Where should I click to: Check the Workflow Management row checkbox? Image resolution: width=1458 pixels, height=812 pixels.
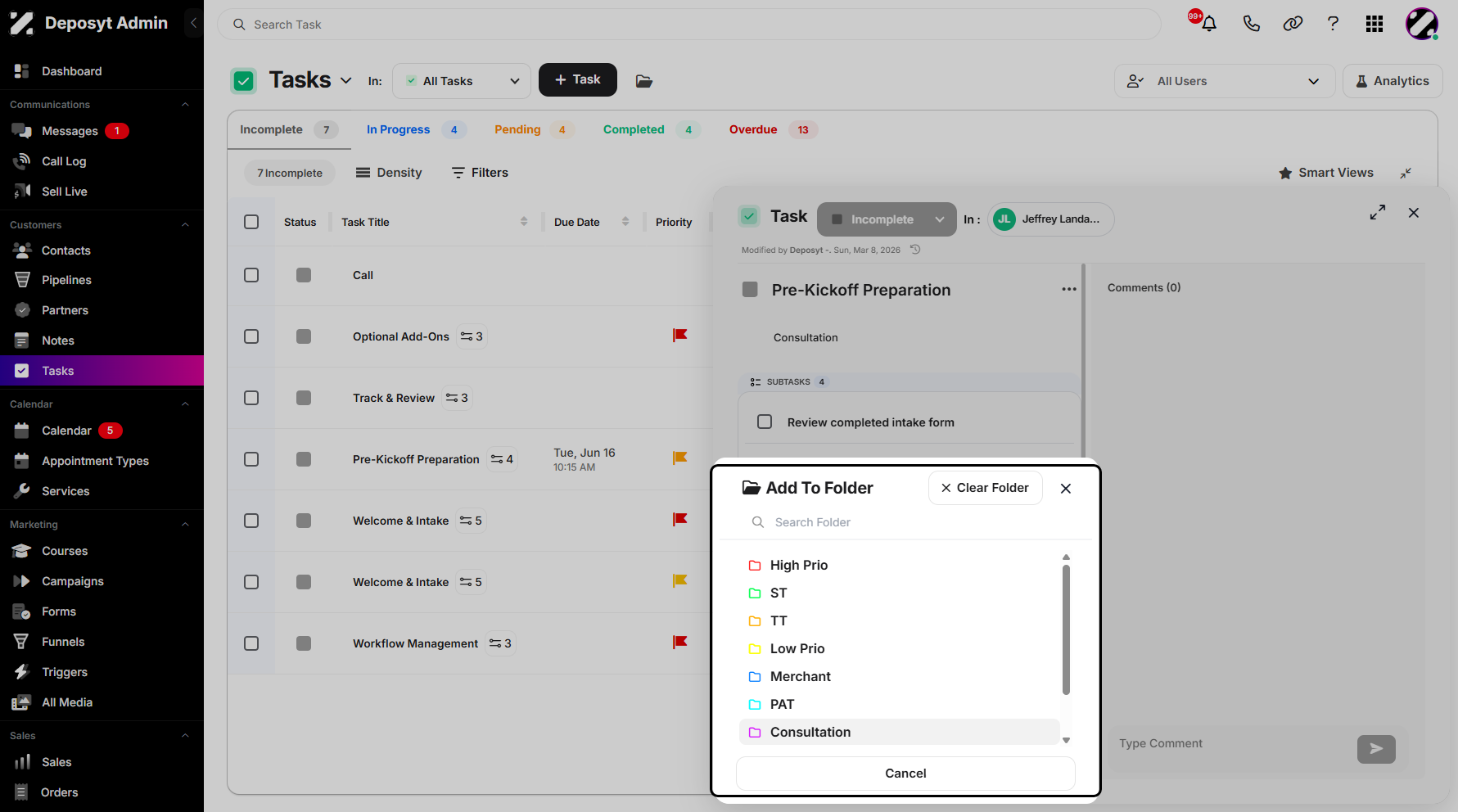(x=251, y=643)
